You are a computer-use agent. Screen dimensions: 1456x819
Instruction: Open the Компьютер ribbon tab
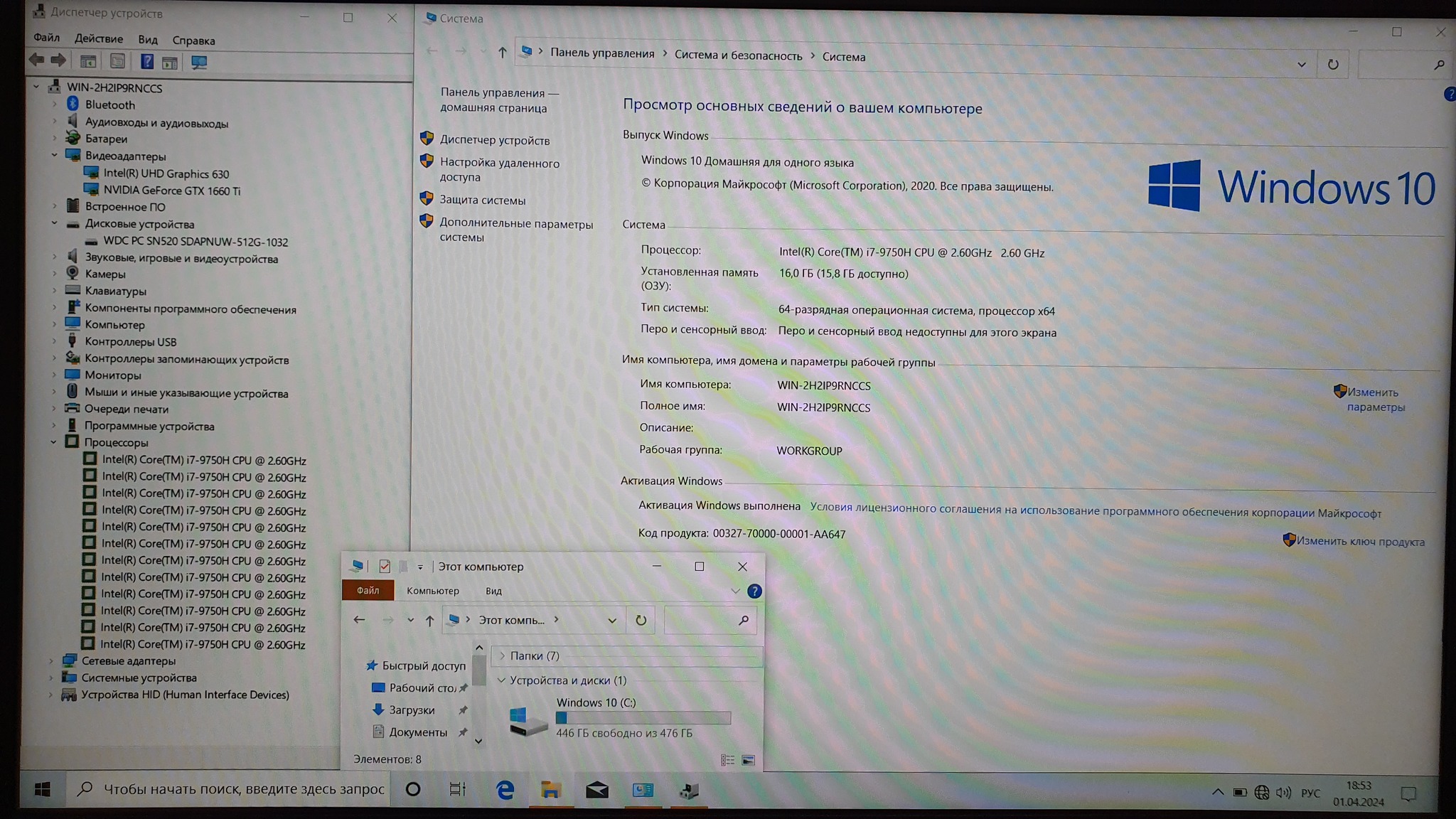[x=432, y=591]
